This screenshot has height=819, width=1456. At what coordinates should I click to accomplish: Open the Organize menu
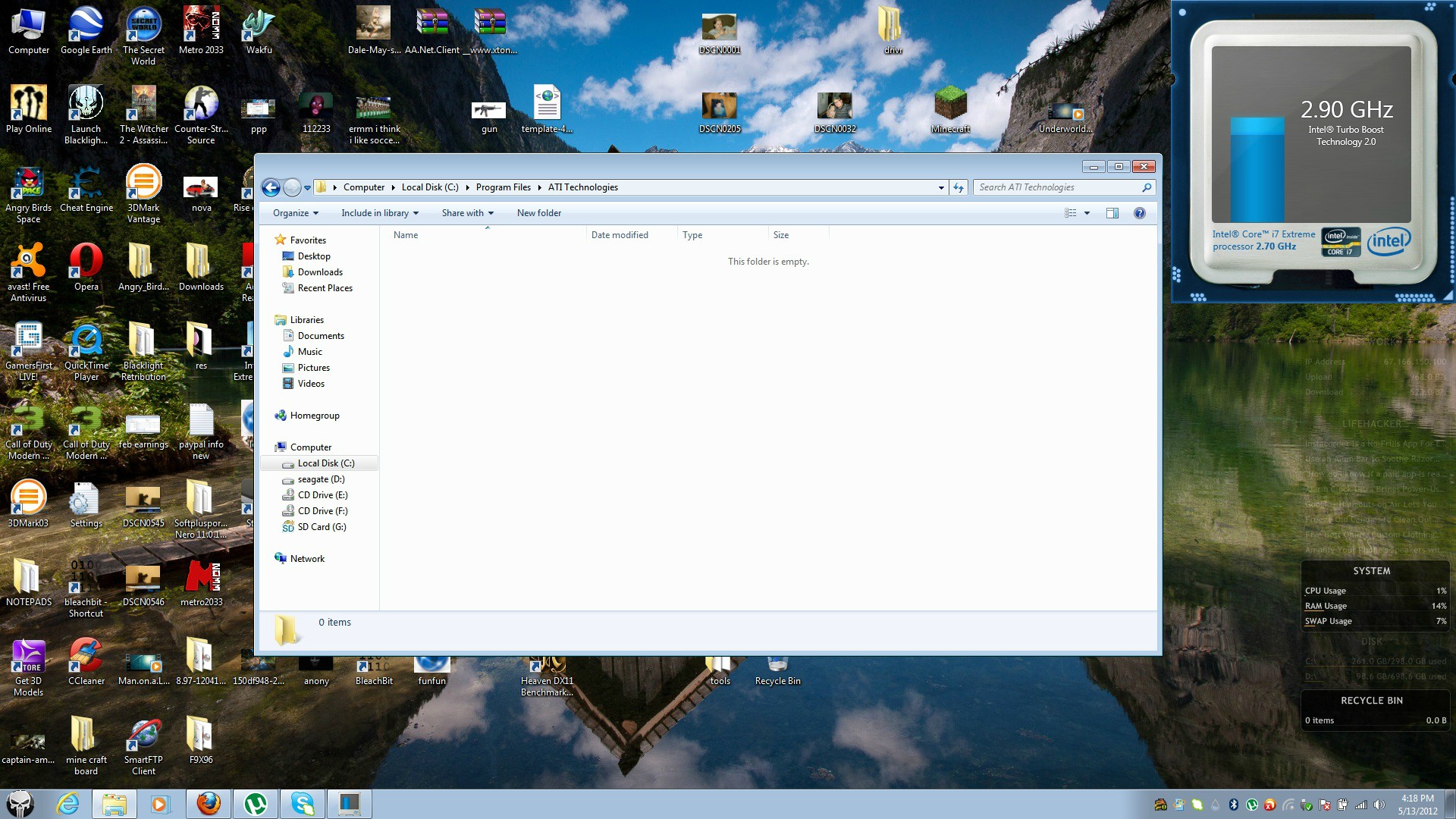pyautogui.click(x=296, y=213)
